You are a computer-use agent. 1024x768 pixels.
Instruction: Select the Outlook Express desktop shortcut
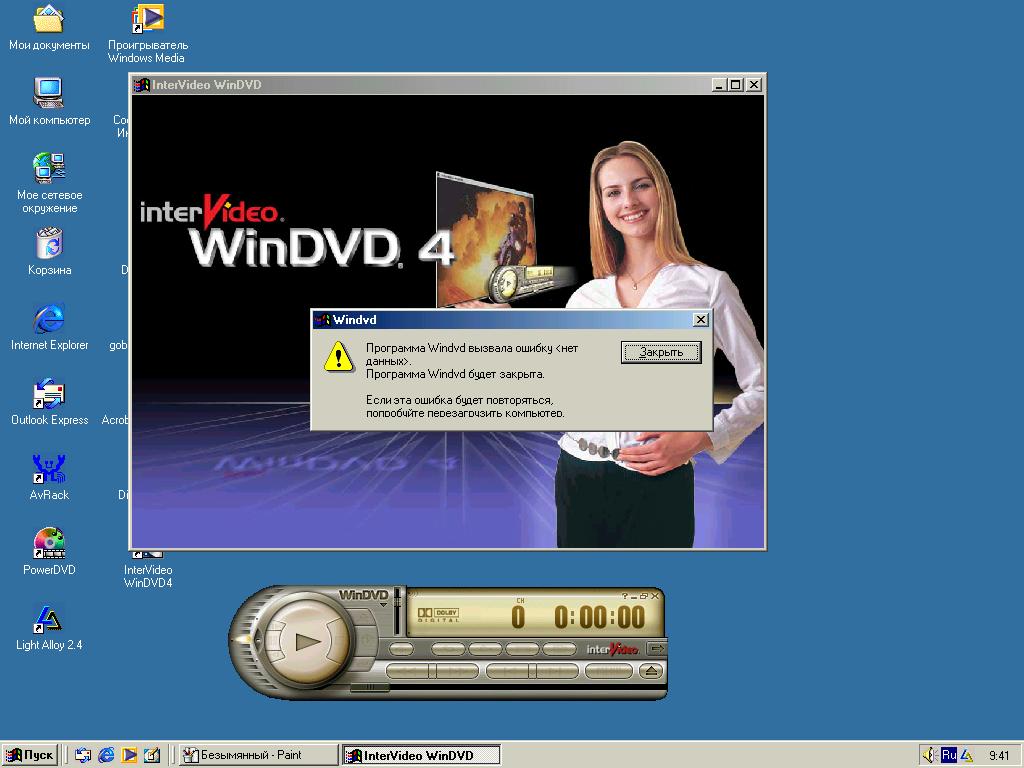pos(49,402)
